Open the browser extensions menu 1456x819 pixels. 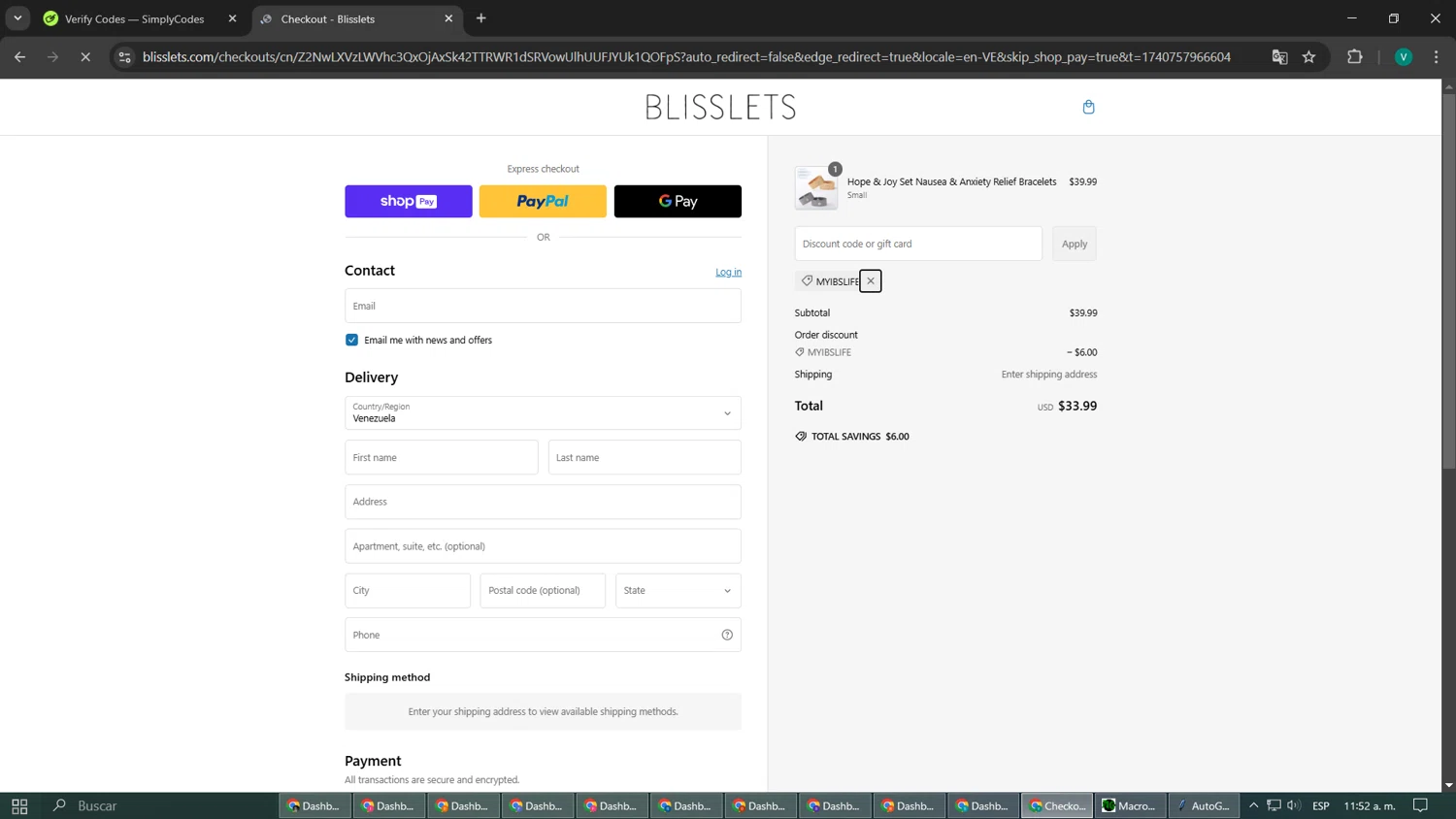(x=1355, y=57)
